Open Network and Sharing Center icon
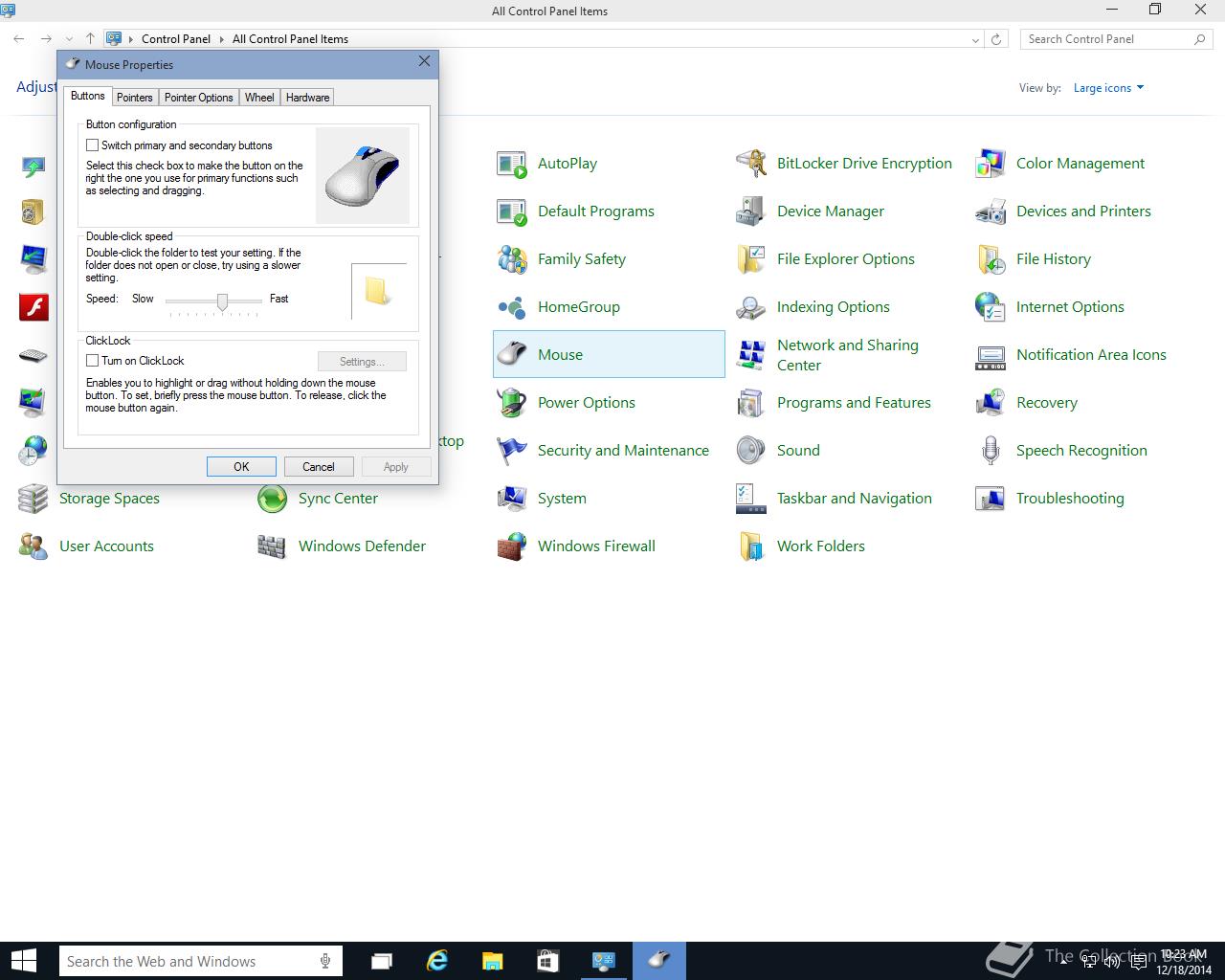 tap(751, 355)
